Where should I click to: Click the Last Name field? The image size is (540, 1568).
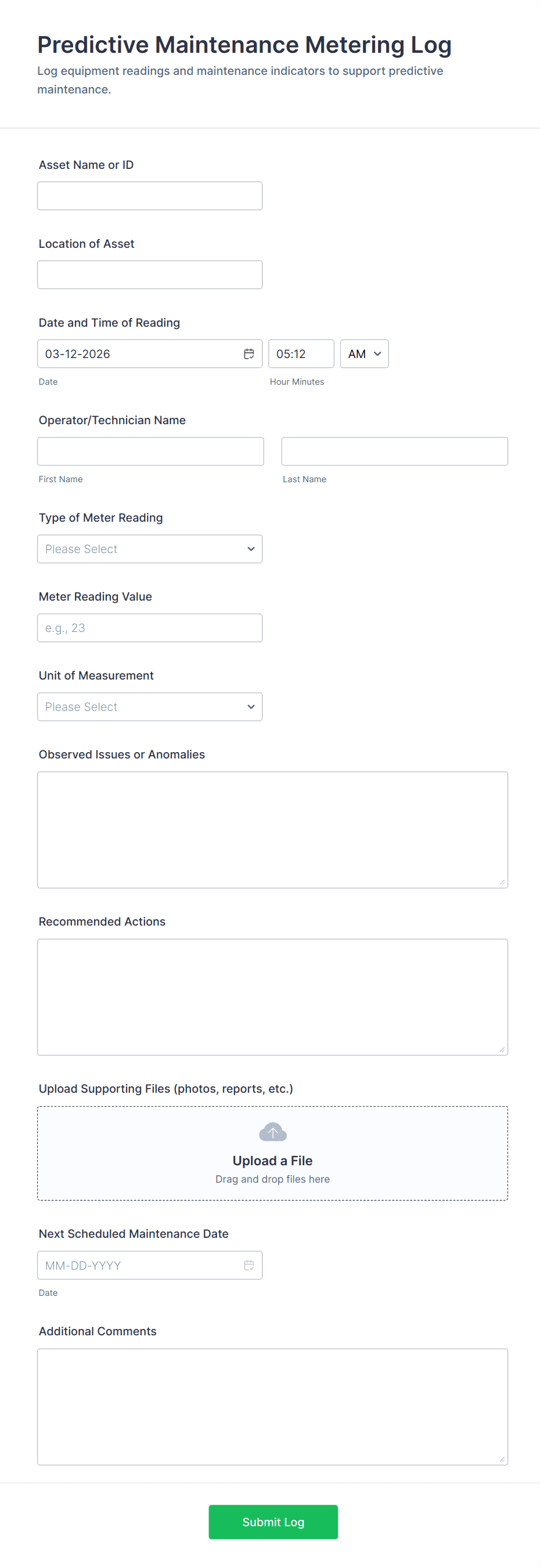(x=394, y=451)
